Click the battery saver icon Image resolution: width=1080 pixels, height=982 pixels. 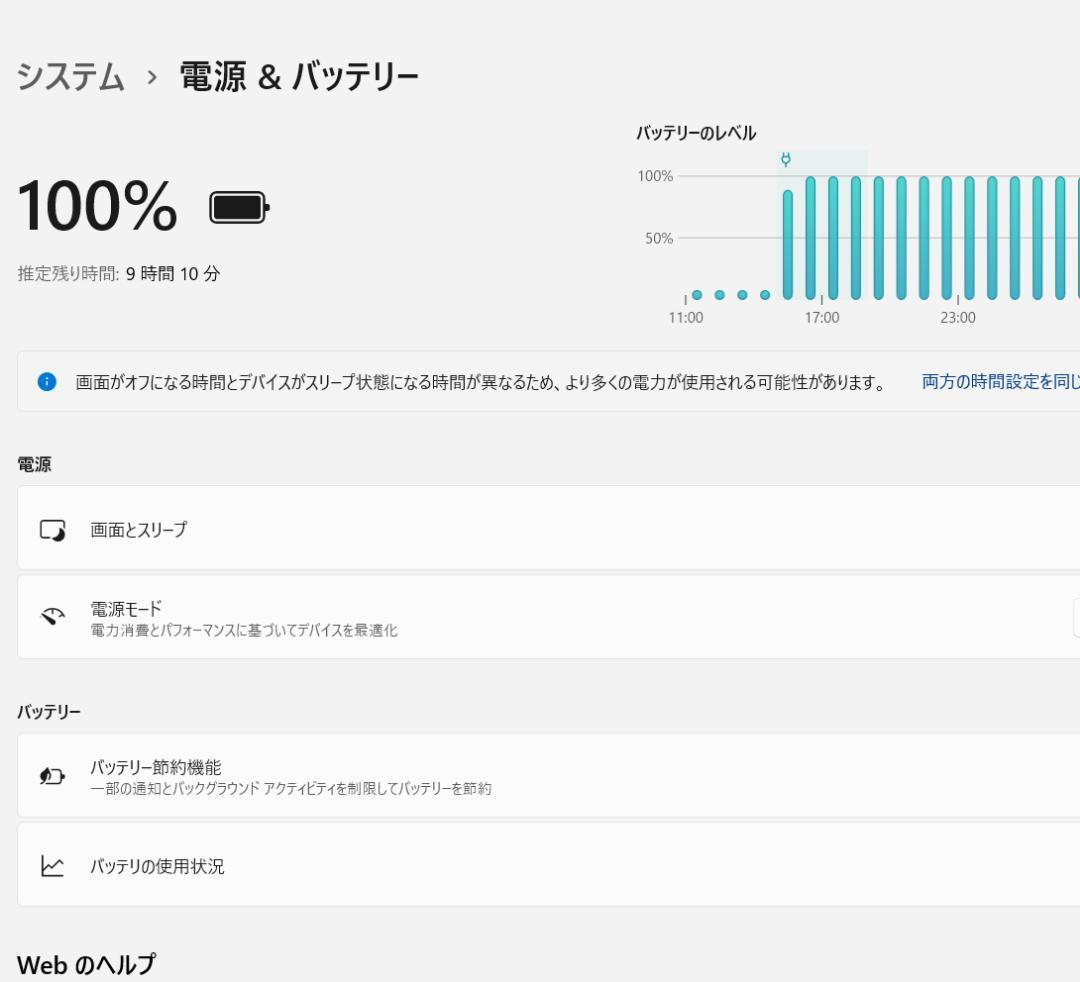(x=52, y=775)
